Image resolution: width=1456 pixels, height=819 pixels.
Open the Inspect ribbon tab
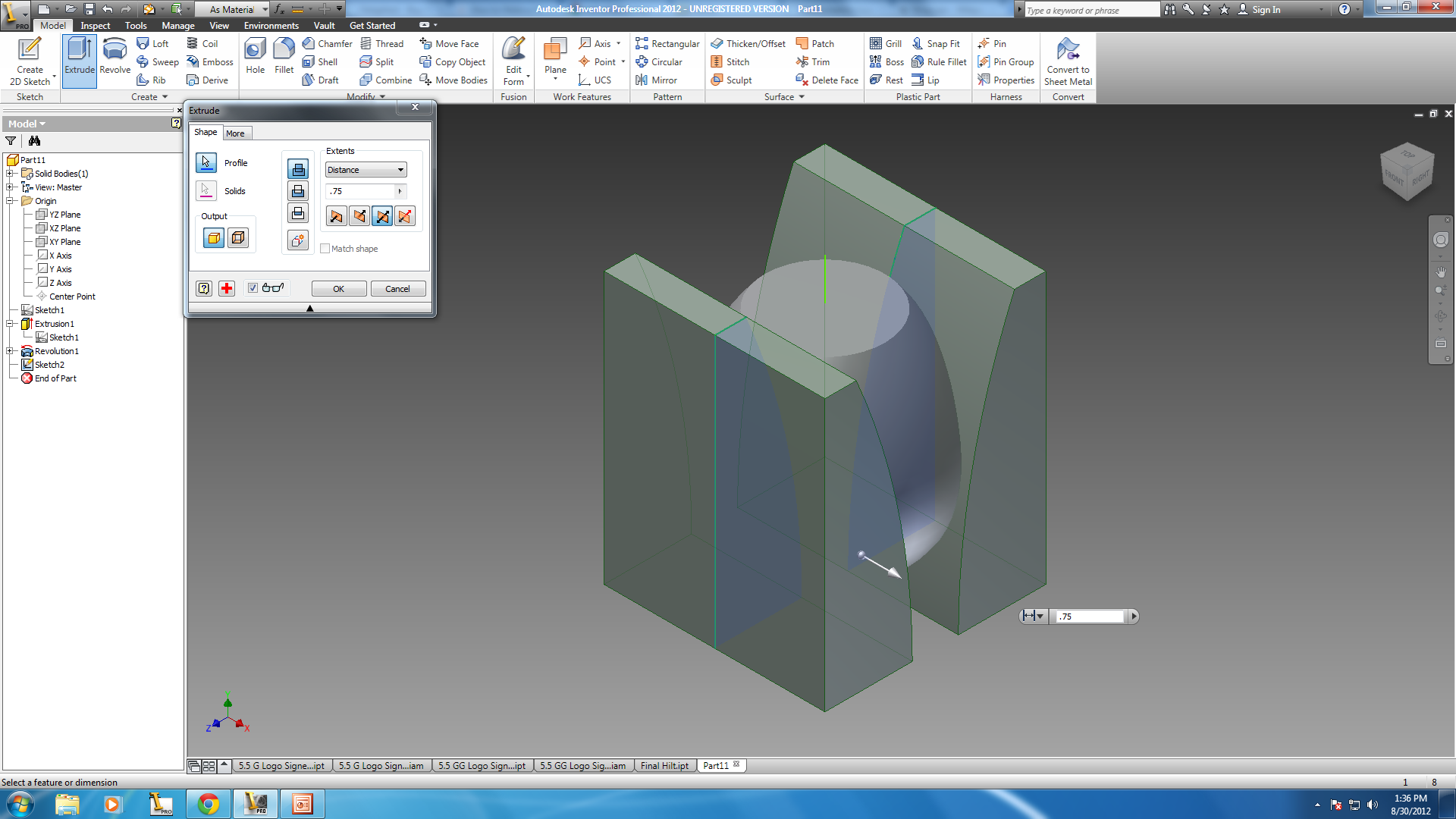pyautogui.click(x=96, y=26)
